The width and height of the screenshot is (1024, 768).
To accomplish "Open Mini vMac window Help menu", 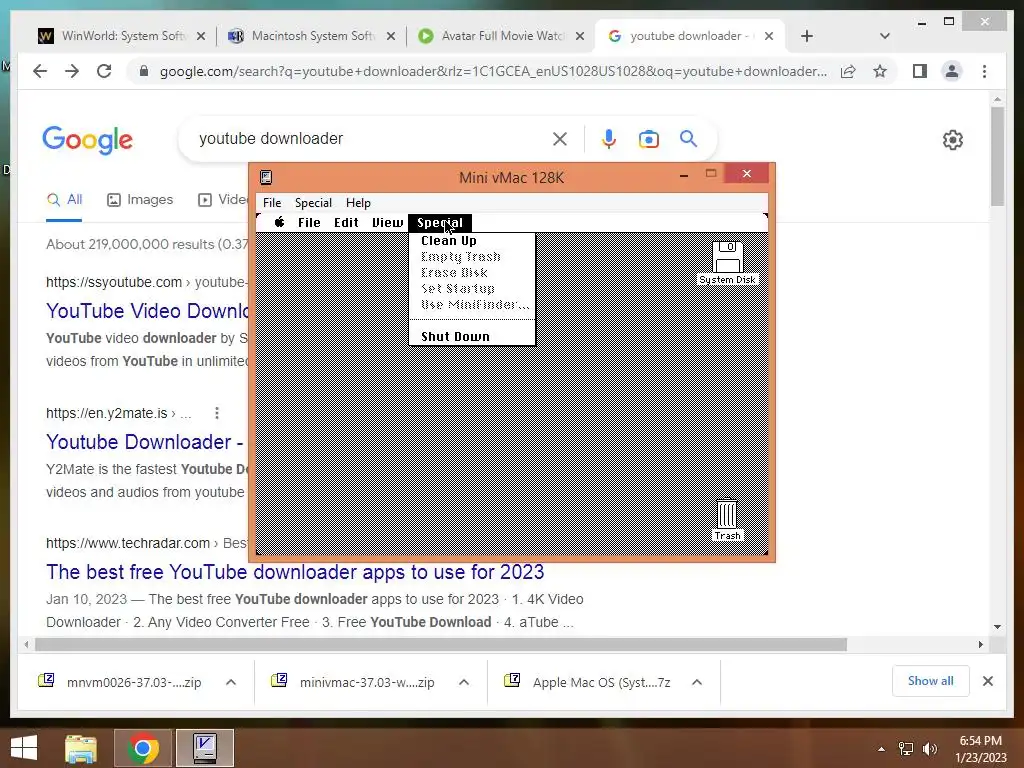I will click(x=358, y=202).
